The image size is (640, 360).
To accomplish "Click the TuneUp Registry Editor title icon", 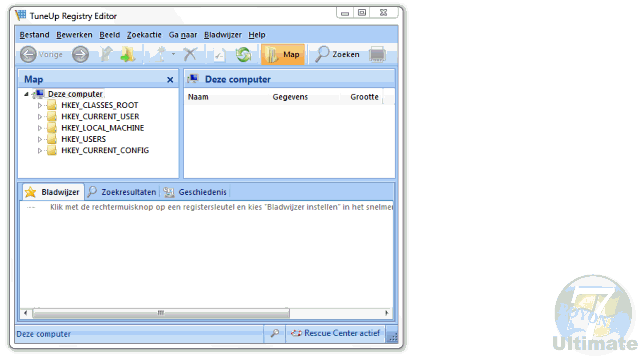I will click(21, 16).
